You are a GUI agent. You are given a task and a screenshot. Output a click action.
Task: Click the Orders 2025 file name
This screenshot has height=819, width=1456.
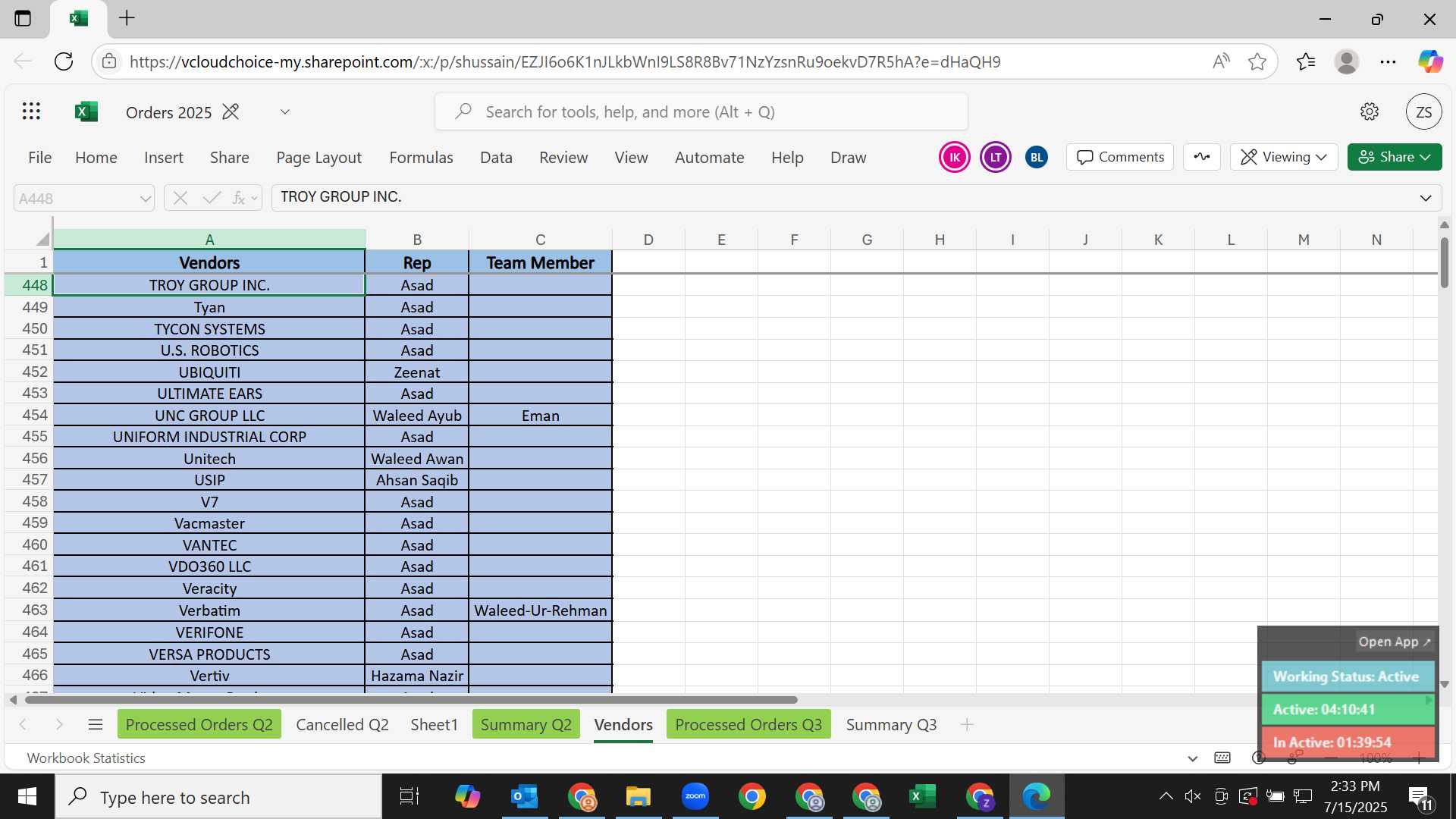tap(168, 112)
